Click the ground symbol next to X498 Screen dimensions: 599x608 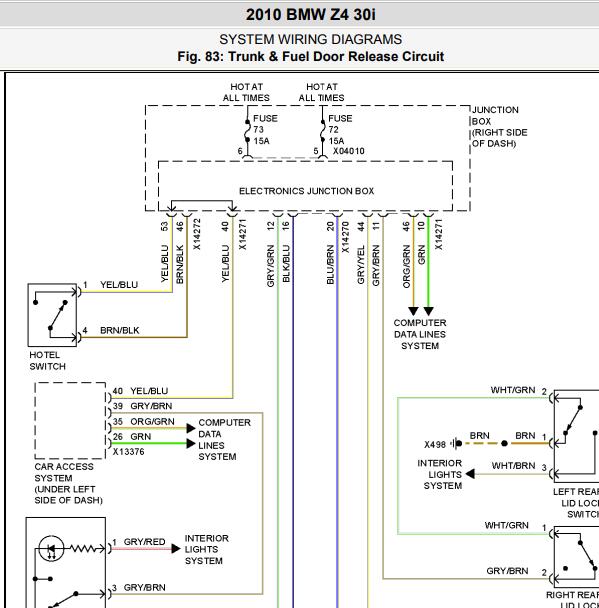click(x=457, y=443)
